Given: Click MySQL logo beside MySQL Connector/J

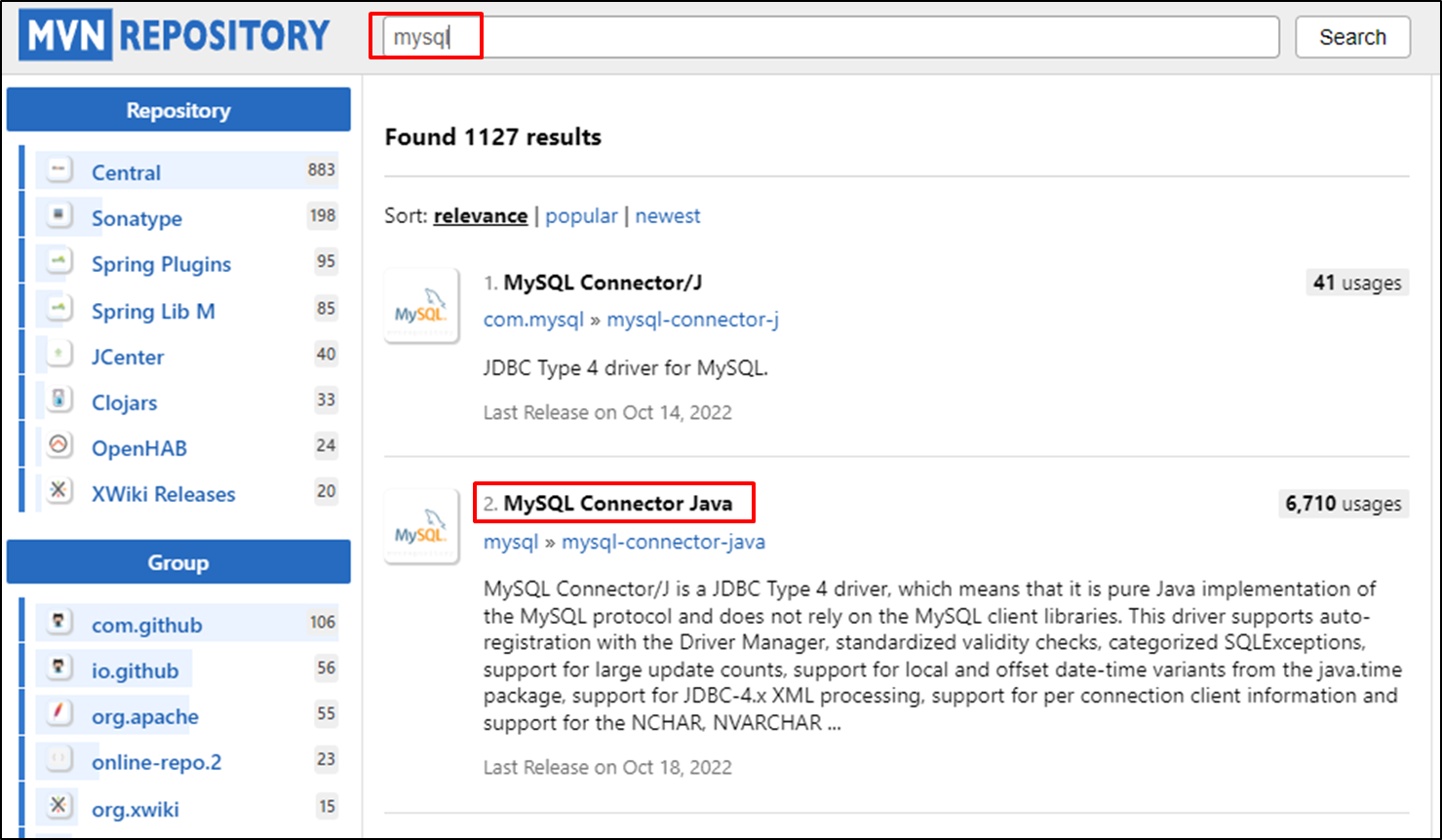Looking at the screenshot, I should click(x=422, y=306).
